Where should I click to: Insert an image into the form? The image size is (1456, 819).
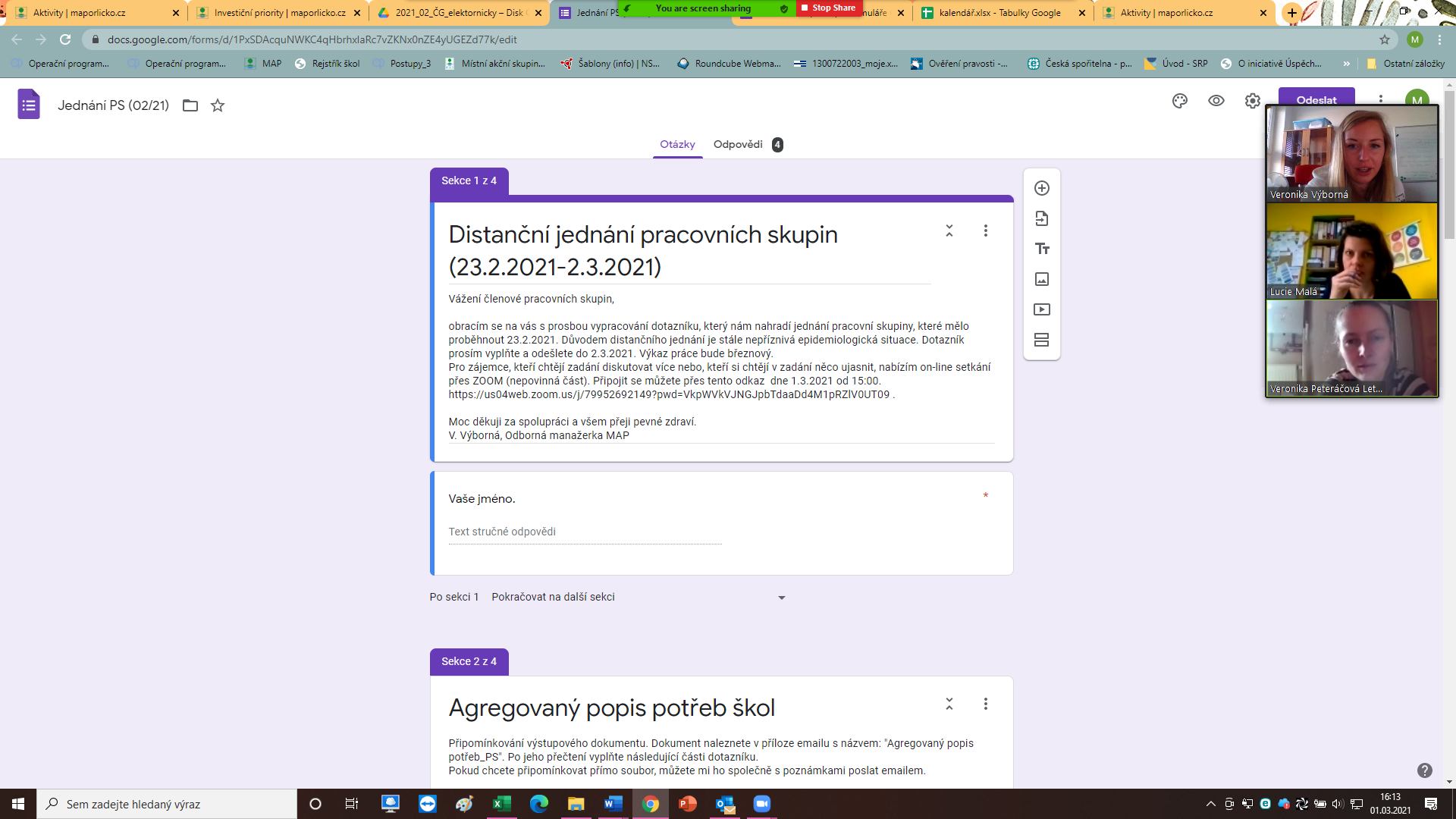pos(1041,279)
